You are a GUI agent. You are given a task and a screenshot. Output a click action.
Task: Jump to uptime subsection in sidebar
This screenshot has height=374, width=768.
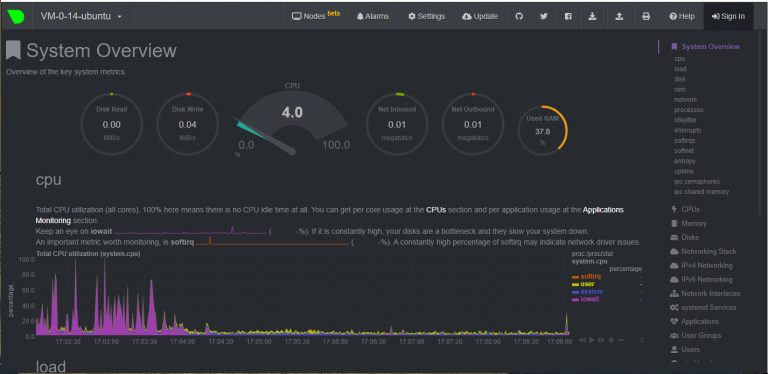tap(684, 171)
